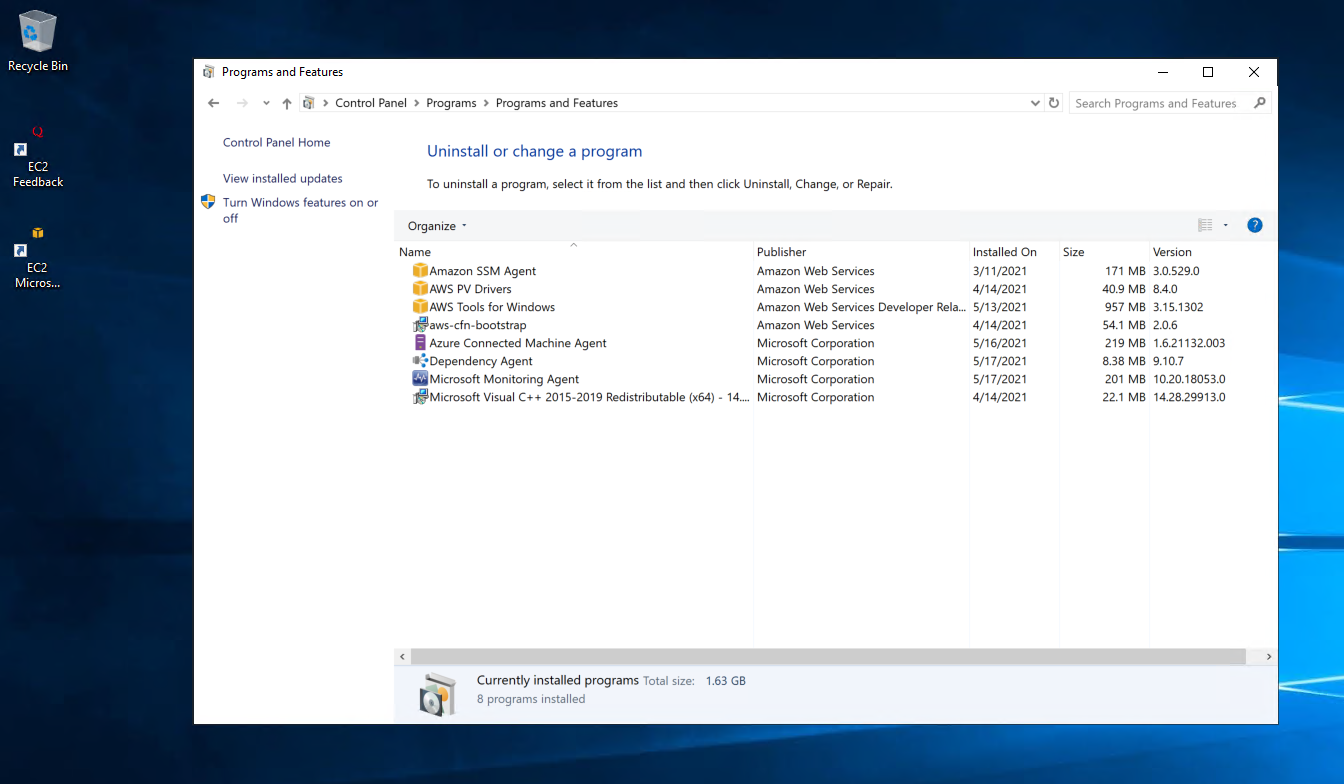This screenshot has width=1344, height=784.
Task: Select the AWS PV Drivers entry
Action: pos(470,289)
